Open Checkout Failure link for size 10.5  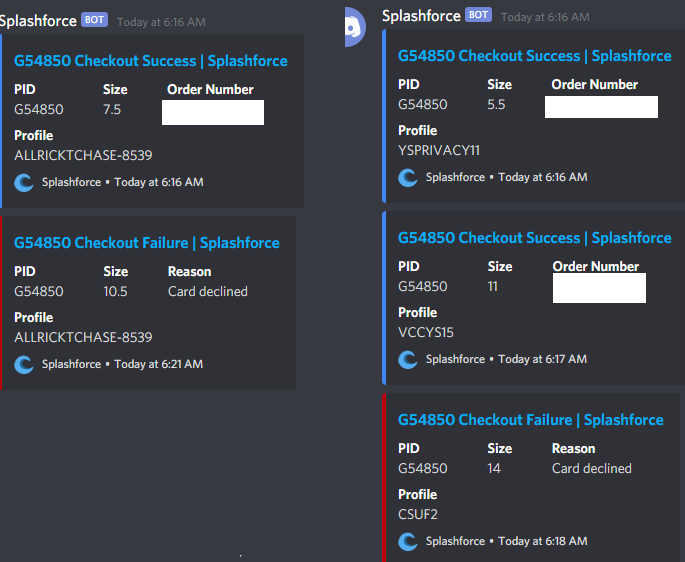(x=147, y=243)
